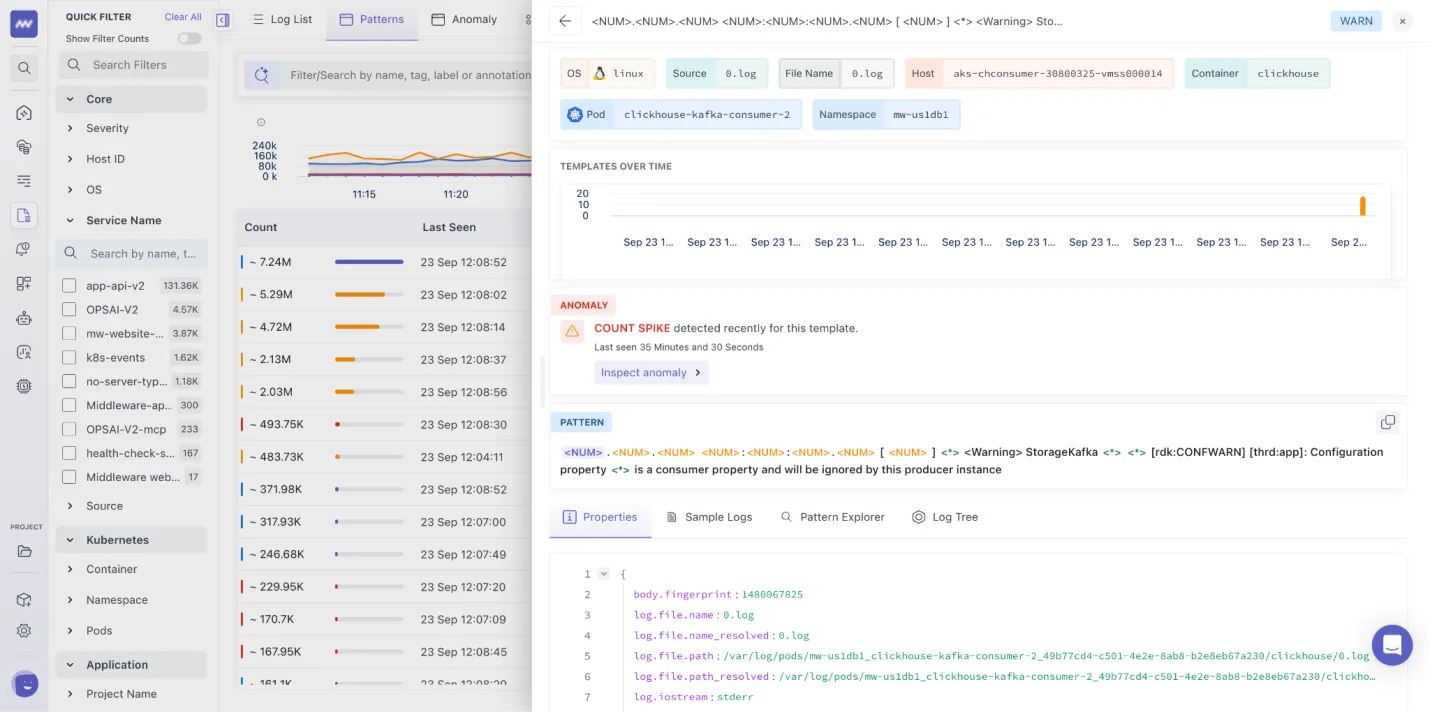Image resolution: width=1430 pixels, height=712 pixels.
Task: Switch to the Patterns tab
Action: coord(372,19)
